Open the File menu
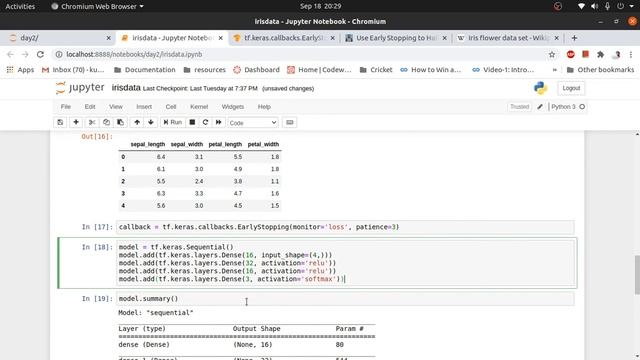The height and width of the screenshot is (360, 640). click(66, 107)
